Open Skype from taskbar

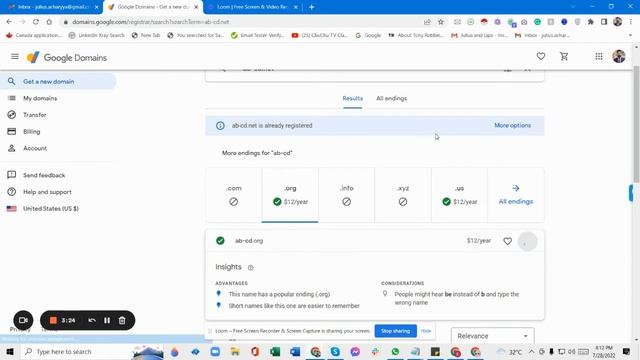[x=335, y=351]
